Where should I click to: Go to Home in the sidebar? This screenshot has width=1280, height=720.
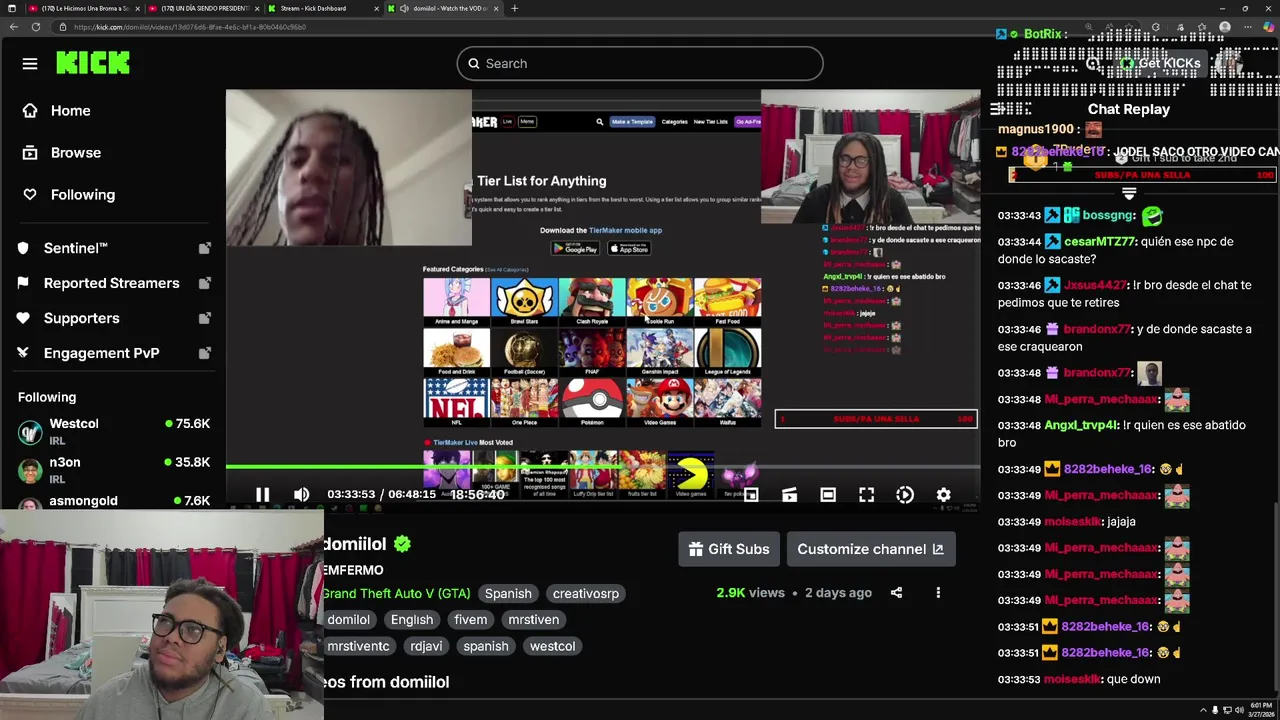70,111
